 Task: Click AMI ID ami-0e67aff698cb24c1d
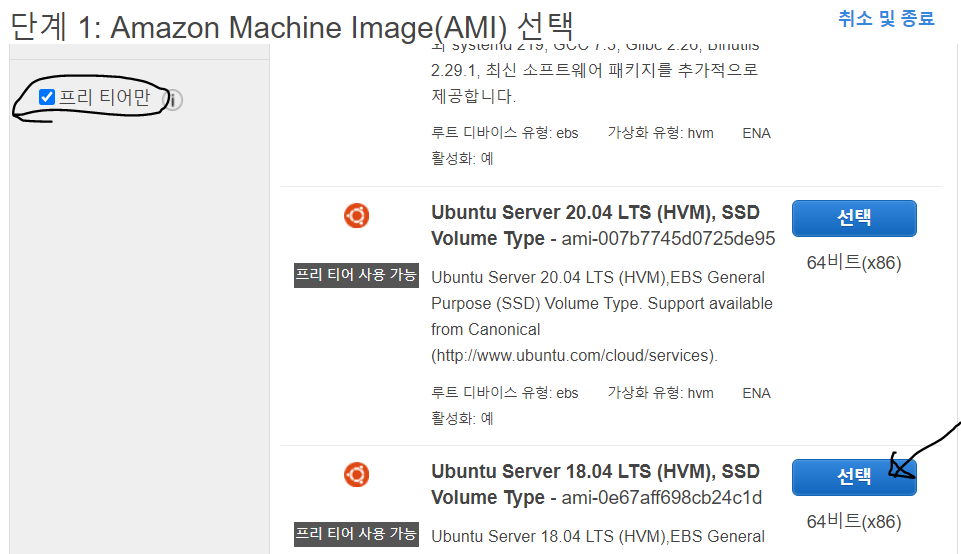pyautogui.click(x=661, y=498)
